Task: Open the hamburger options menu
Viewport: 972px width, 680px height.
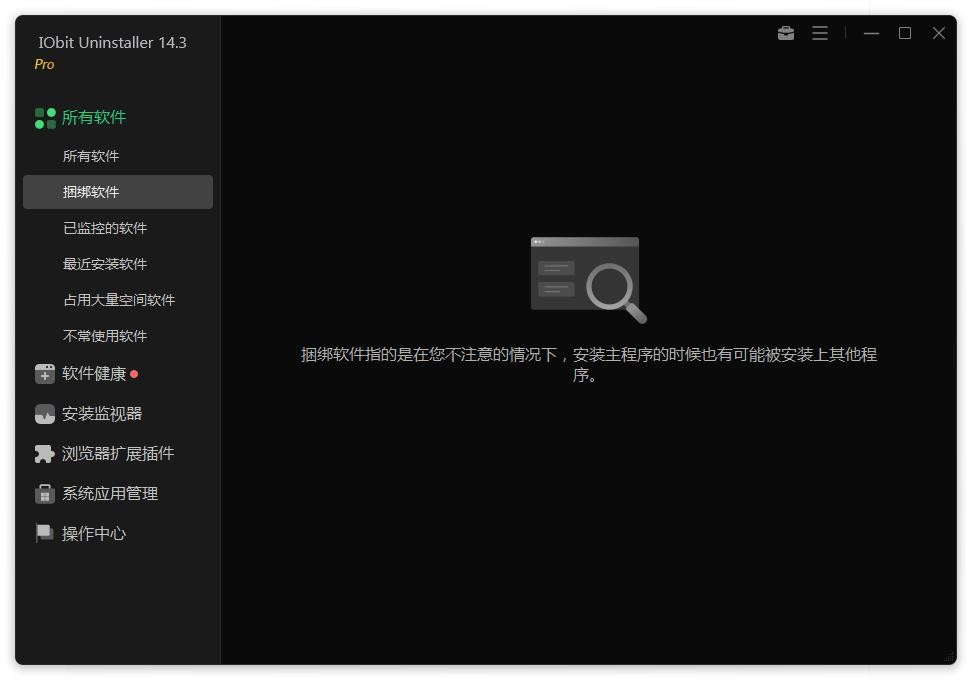Action: tap(820, 33)
